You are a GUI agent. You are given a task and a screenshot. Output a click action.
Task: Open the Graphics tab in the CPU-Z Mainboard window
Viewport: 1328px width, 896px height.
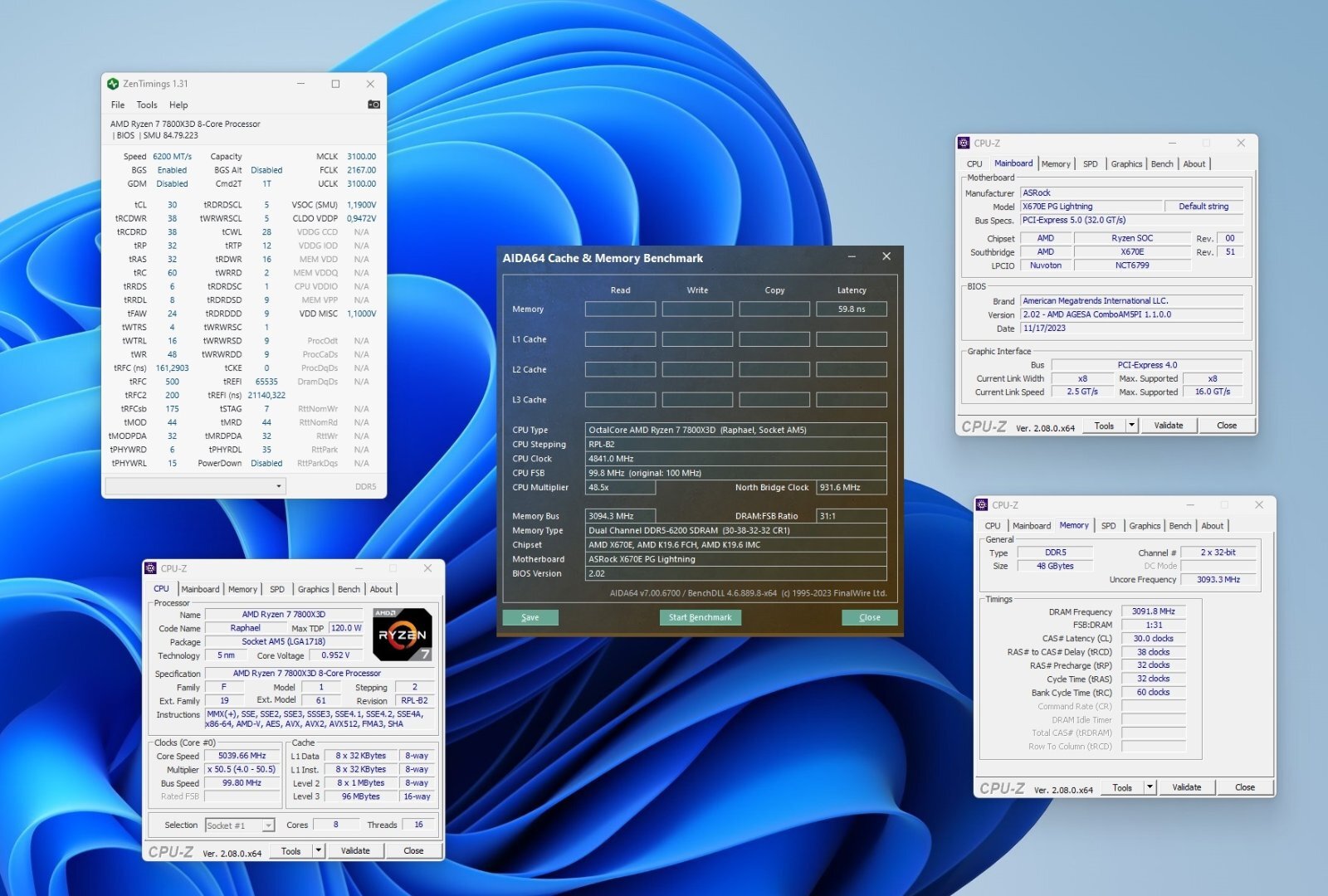click(x=1126, y=164)
